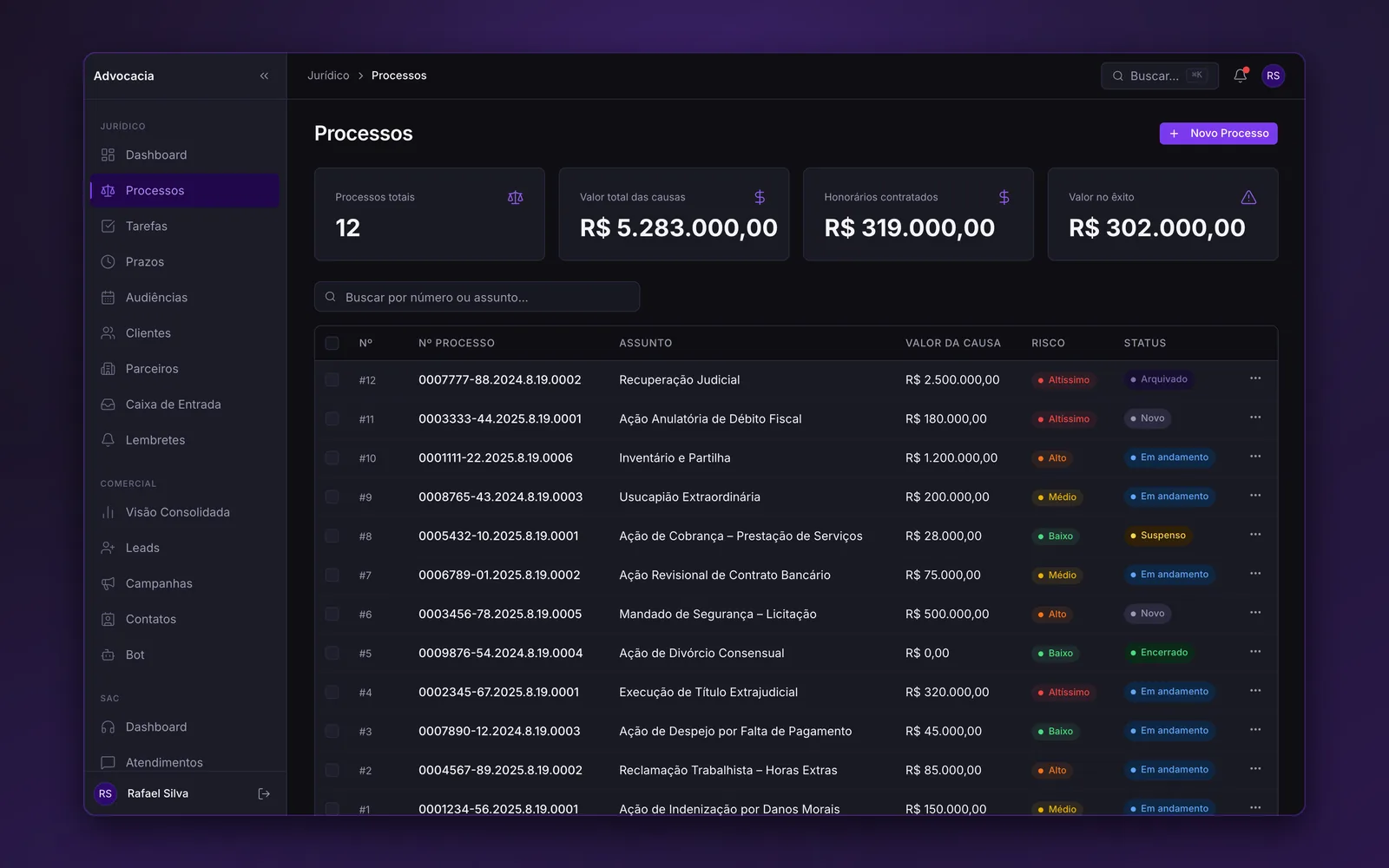Screen dimensions: 1389x868
Task: Click Jurídico breadcrumb link
Action: point(328,76)
